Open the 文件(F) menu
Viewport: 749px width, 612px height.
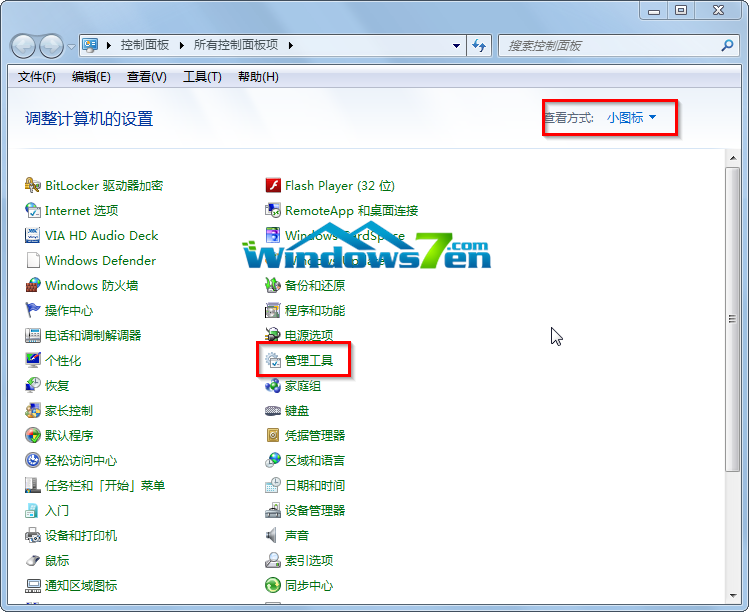tap(36, 76)
